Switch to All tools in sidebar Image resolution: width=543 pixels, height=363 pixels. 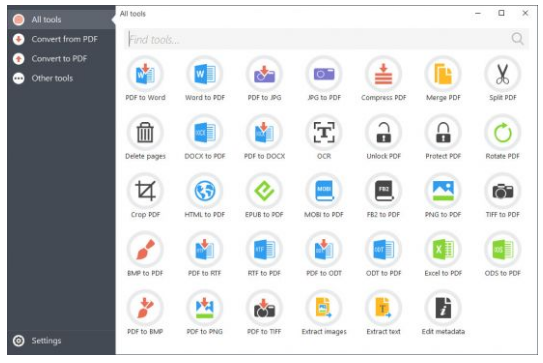(61, 19)
